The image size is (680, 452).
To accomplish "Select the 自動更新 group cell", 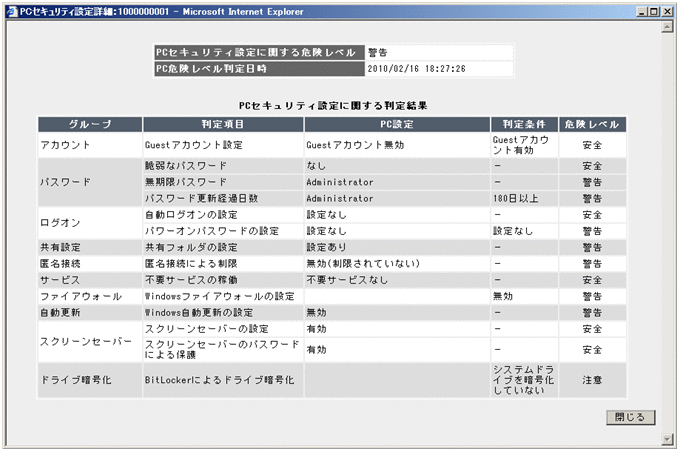I will pyautogui.click(x=90, y=313).
